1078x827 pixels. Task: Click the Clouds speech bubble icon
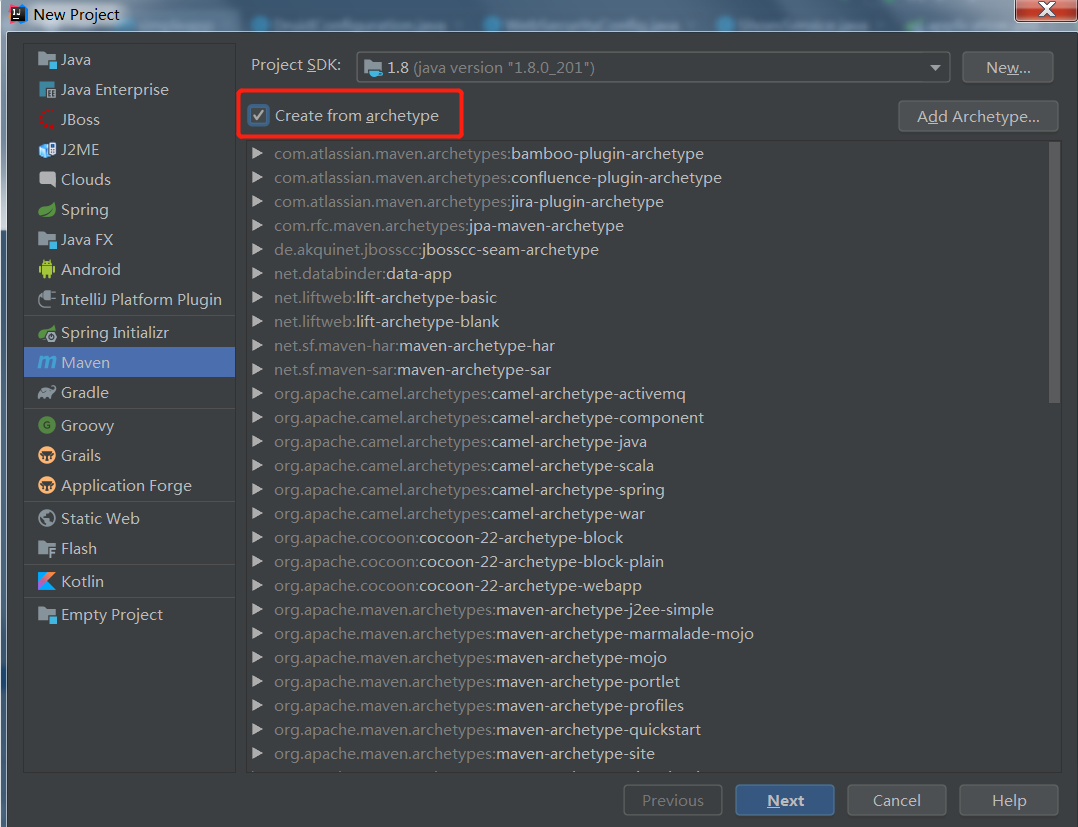pos(47,179)
